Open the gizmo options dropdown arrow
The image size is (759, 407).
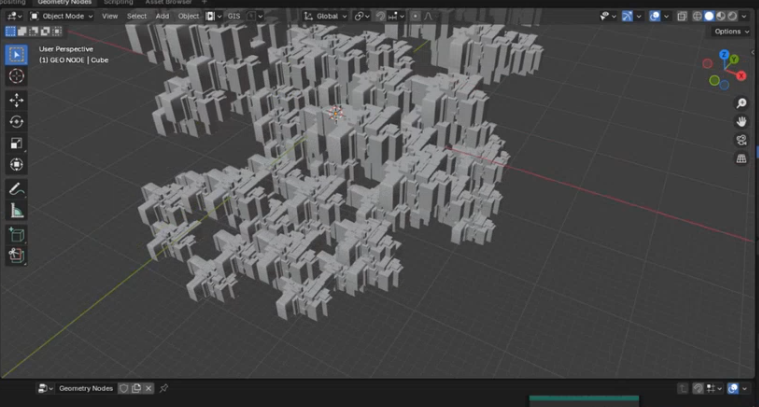[x=639, y=16]
